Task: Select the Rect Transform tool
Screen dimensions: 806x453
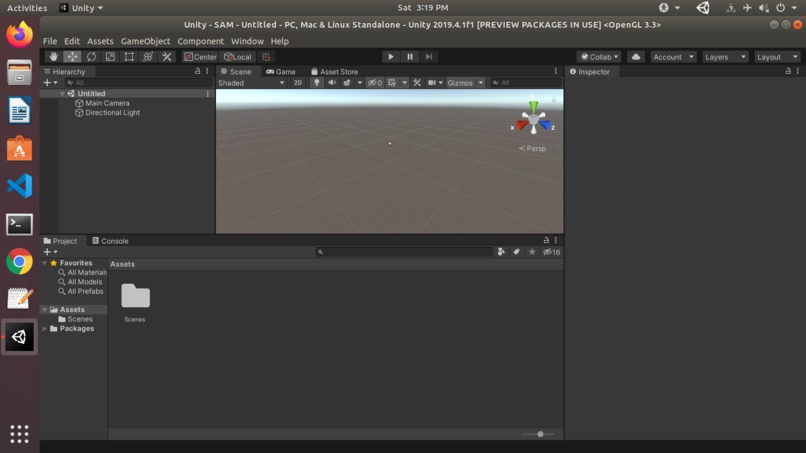Action: 129,57
